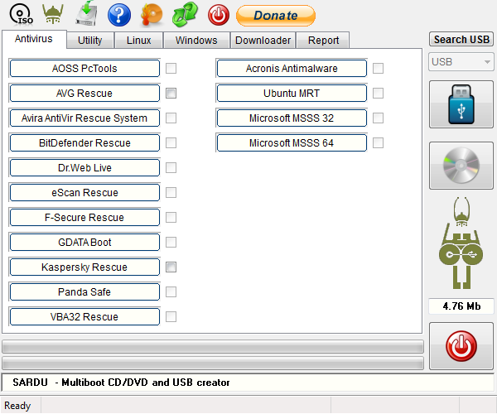Select the Antivirus tab
Image resolution: width=497 pixels, height=414 pixels.
pos(34,39)
